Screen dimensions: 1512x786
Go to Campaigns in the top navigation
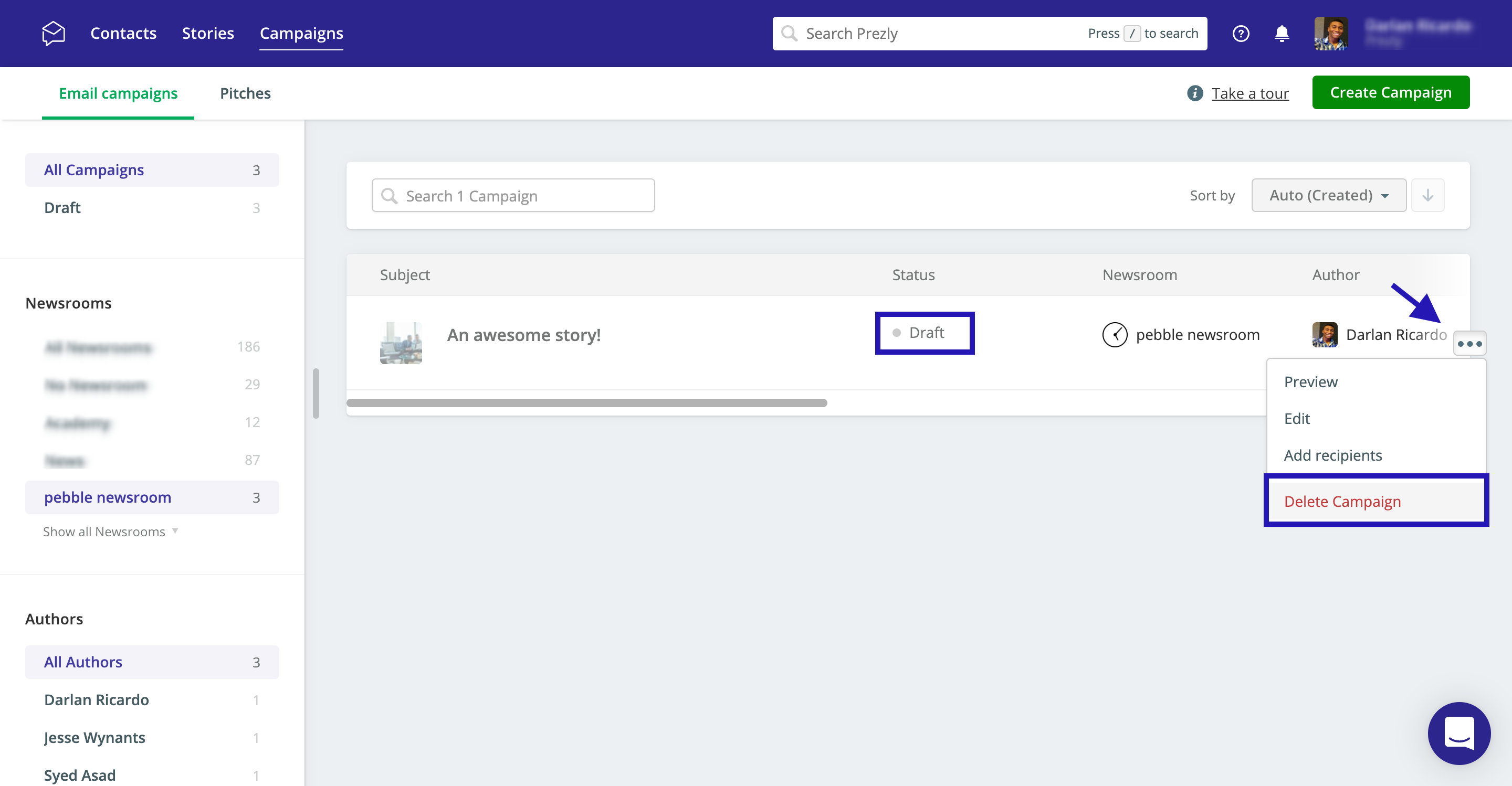pos(301,34)
